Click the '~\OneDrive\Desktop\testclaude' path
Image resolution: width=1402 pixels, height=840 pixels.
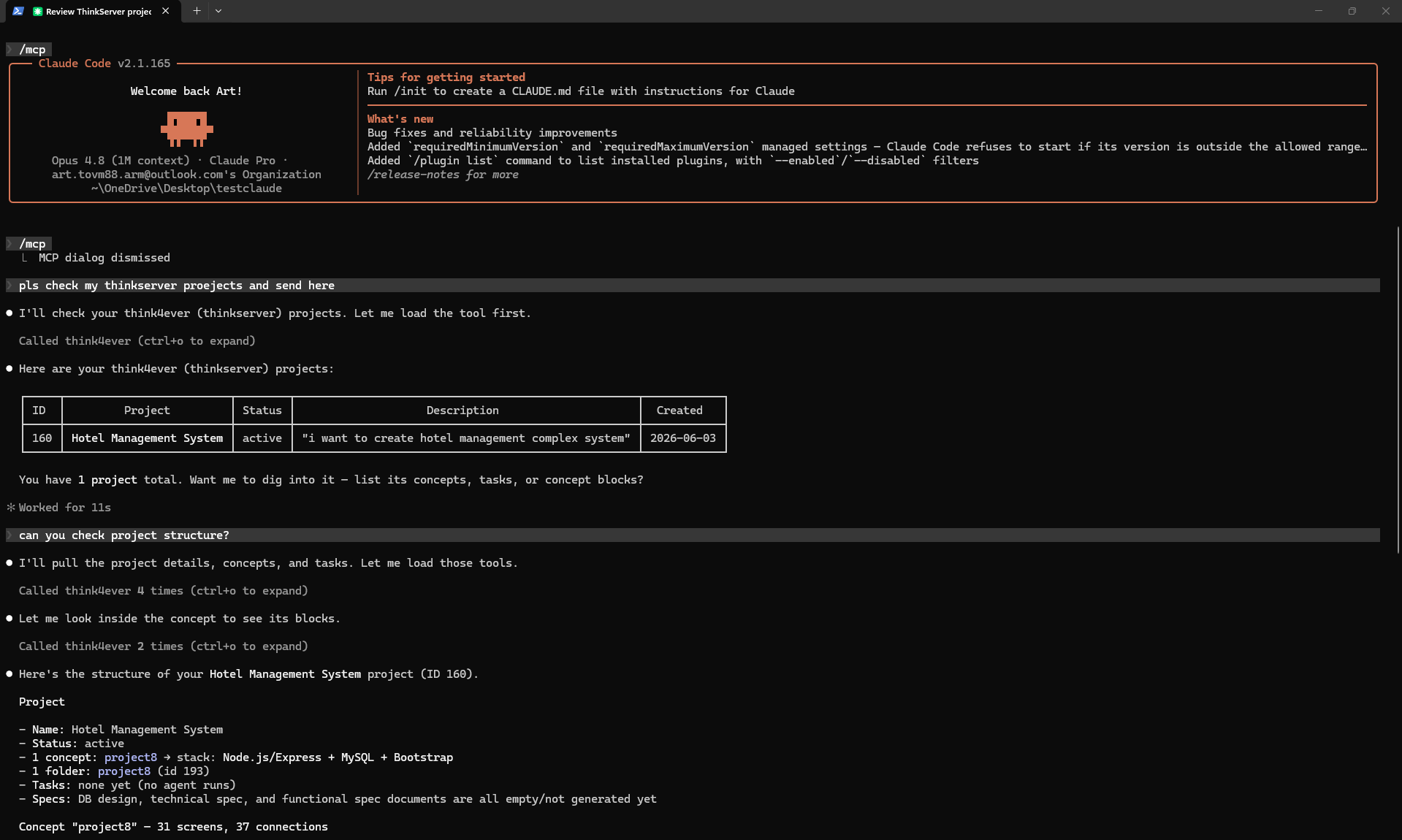coord(186,188)
